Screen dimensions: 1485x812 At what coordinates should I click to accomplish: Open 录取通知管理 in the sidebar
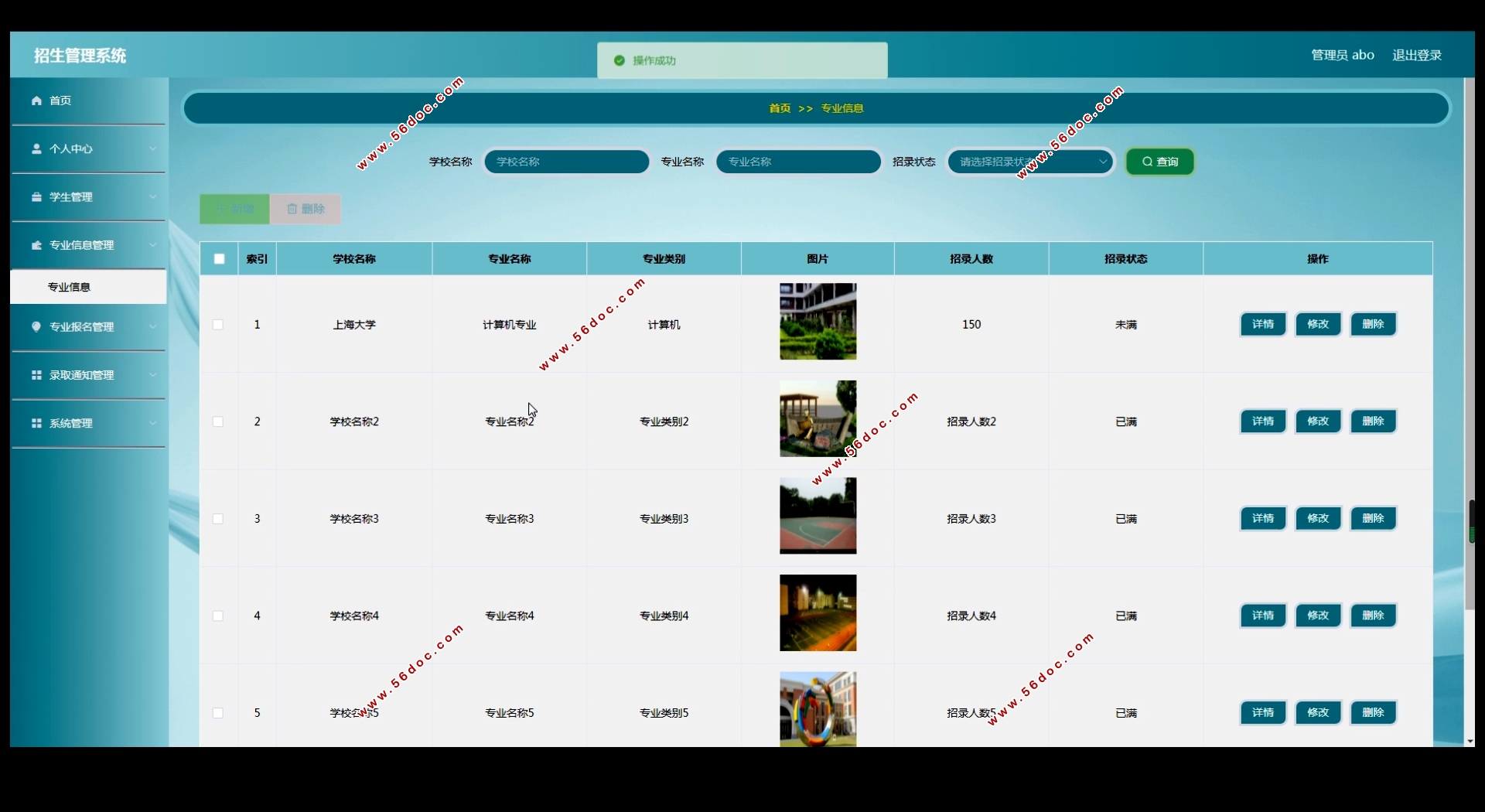point(88,375)
